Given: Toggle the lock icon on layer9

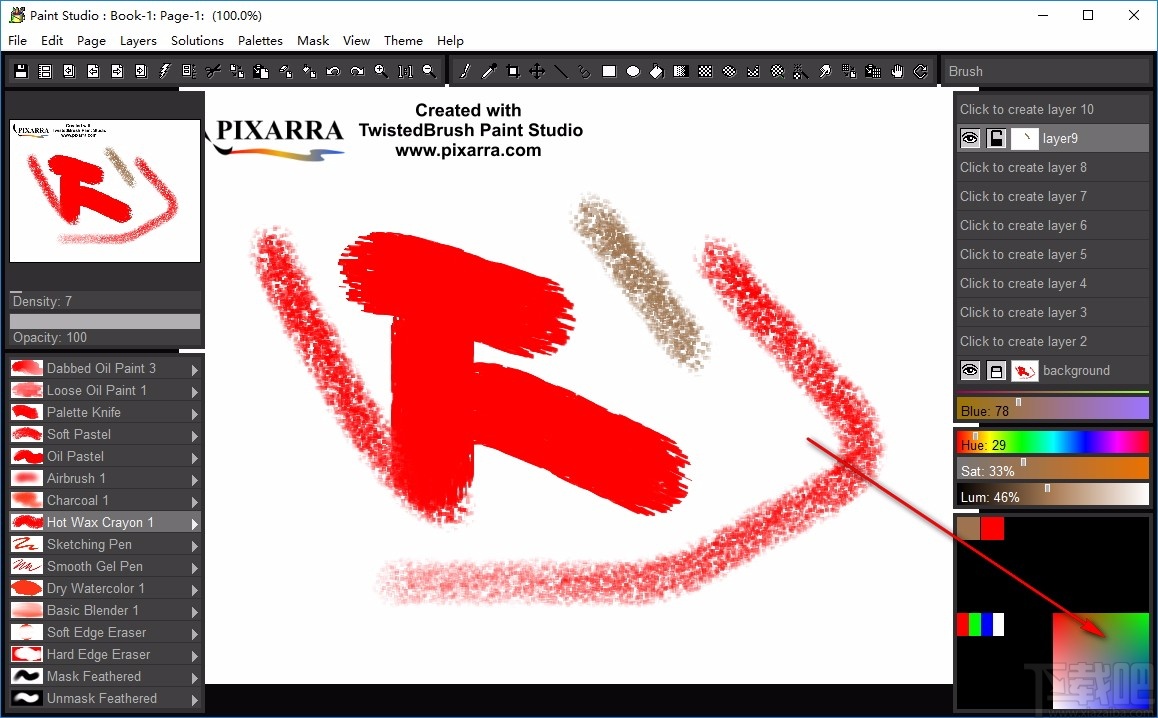Looking at the screenshot, I should pos(996,138).
